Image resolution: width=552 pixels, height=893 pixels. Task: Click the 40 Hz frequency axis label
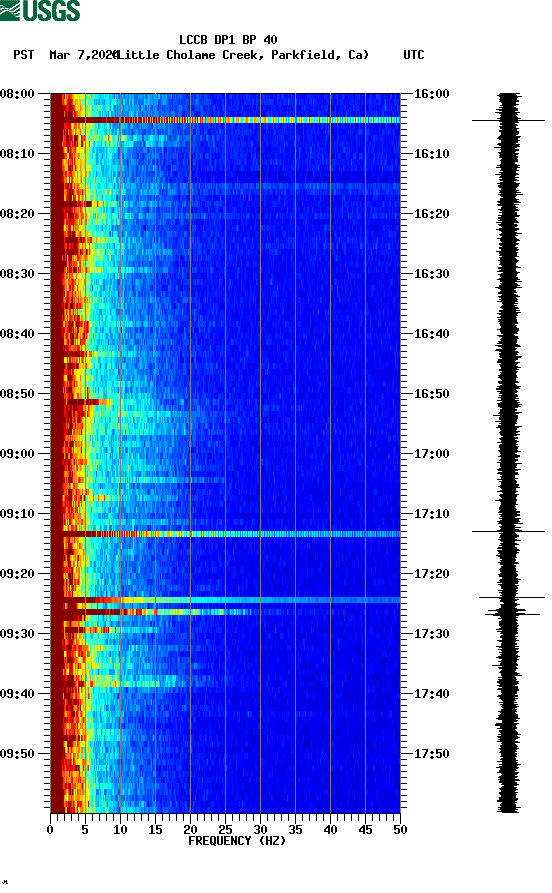(330, 830)
